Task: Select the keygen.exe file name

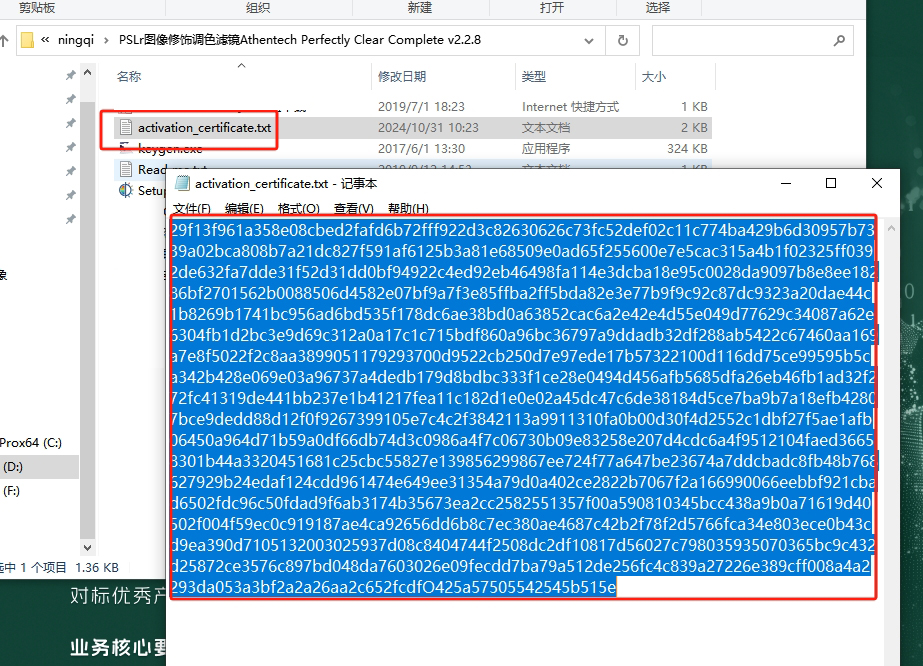Action: click(170, 148)
